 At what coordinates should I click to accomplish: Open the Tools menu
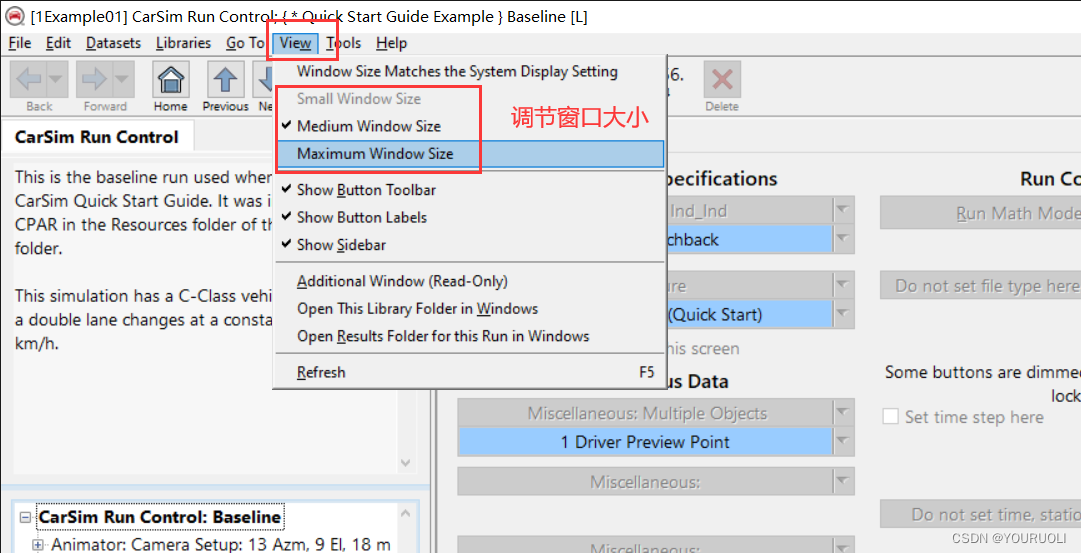pos(343,43)
